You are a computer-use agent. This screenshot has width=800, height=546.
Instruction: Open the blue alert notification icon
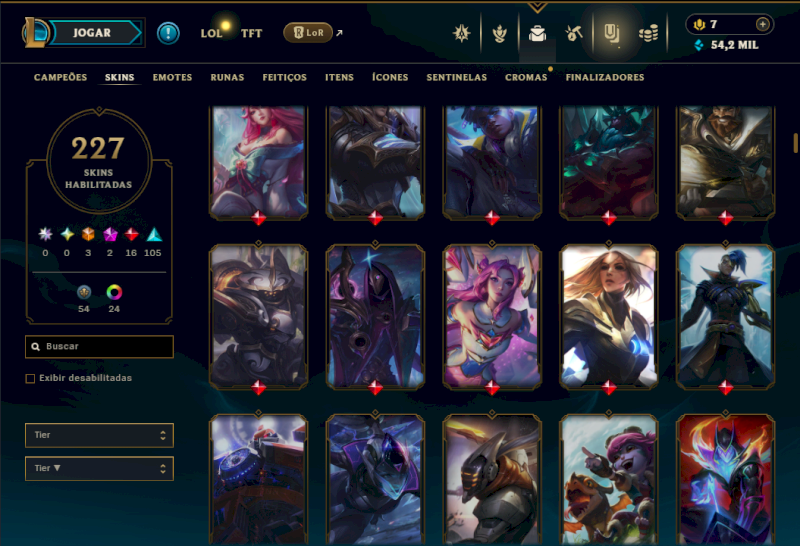click(168, 34)
